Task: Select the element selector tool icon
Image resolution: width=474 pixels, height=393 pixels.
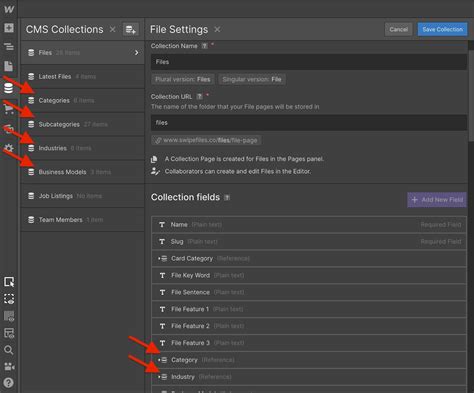Action: click(9, 282)
